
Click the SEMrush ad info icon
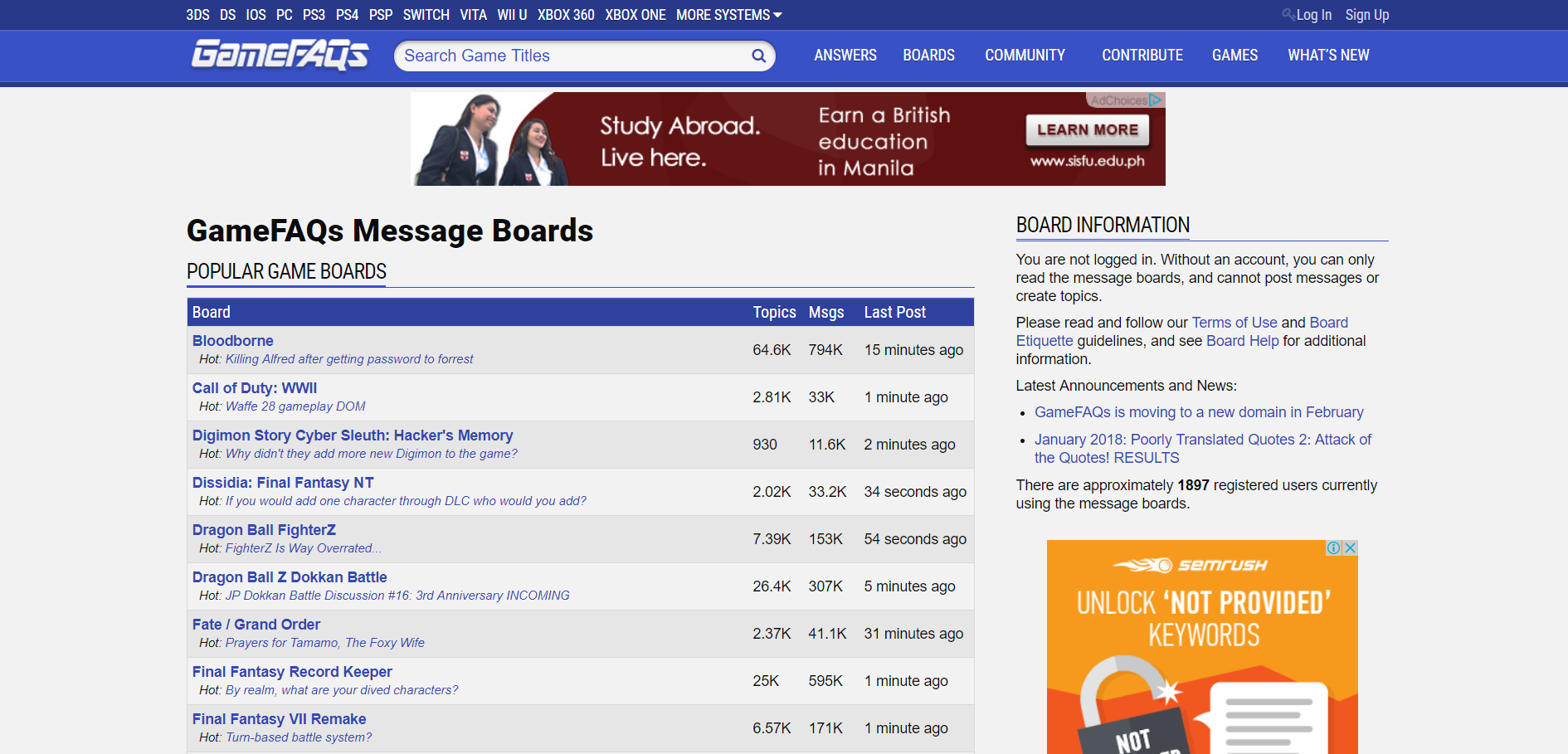click(1333, 547)
